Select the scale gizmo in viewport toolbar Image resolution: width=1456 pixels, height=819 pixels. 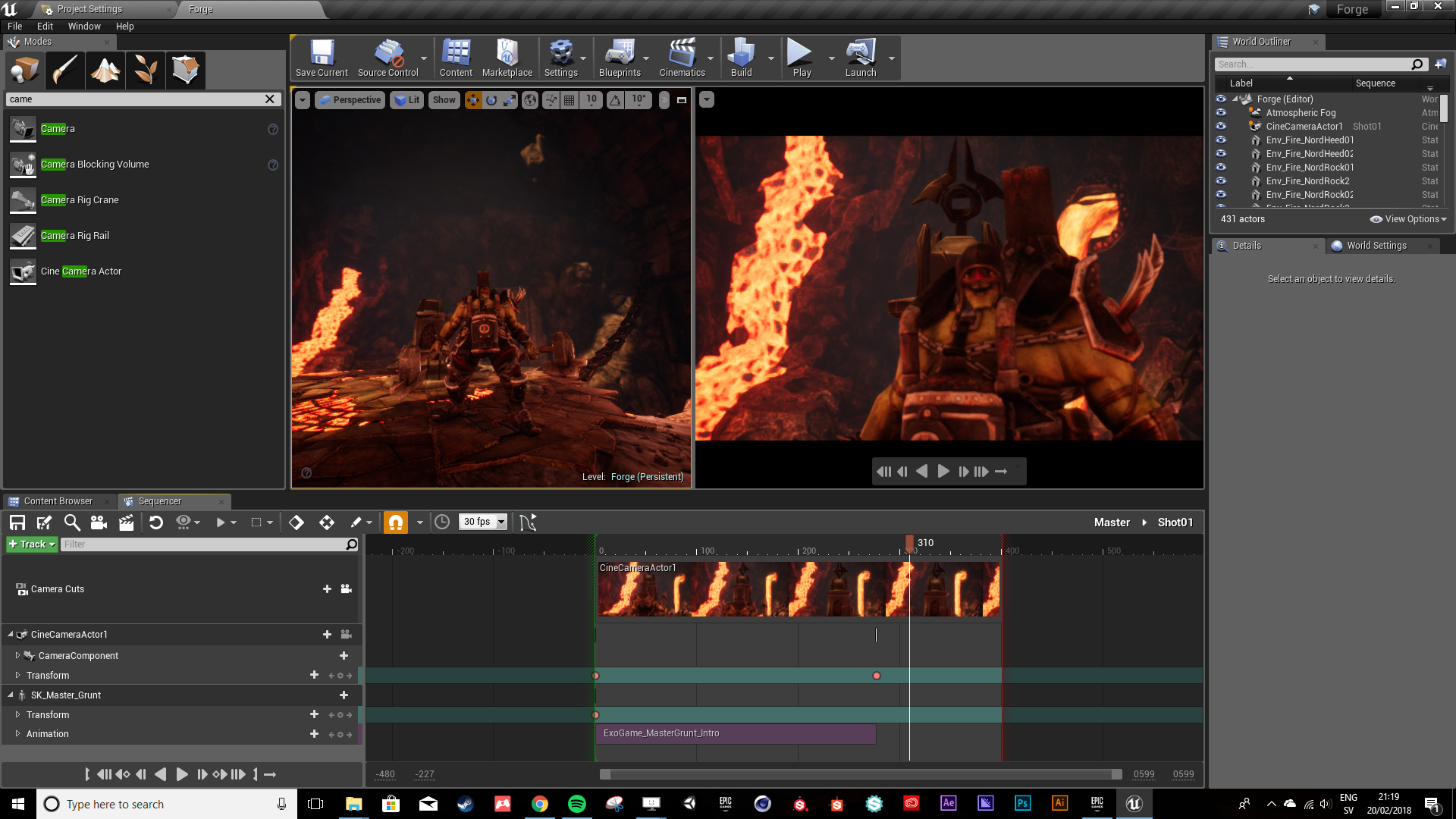pyautogui.click(x=510, y=100)
